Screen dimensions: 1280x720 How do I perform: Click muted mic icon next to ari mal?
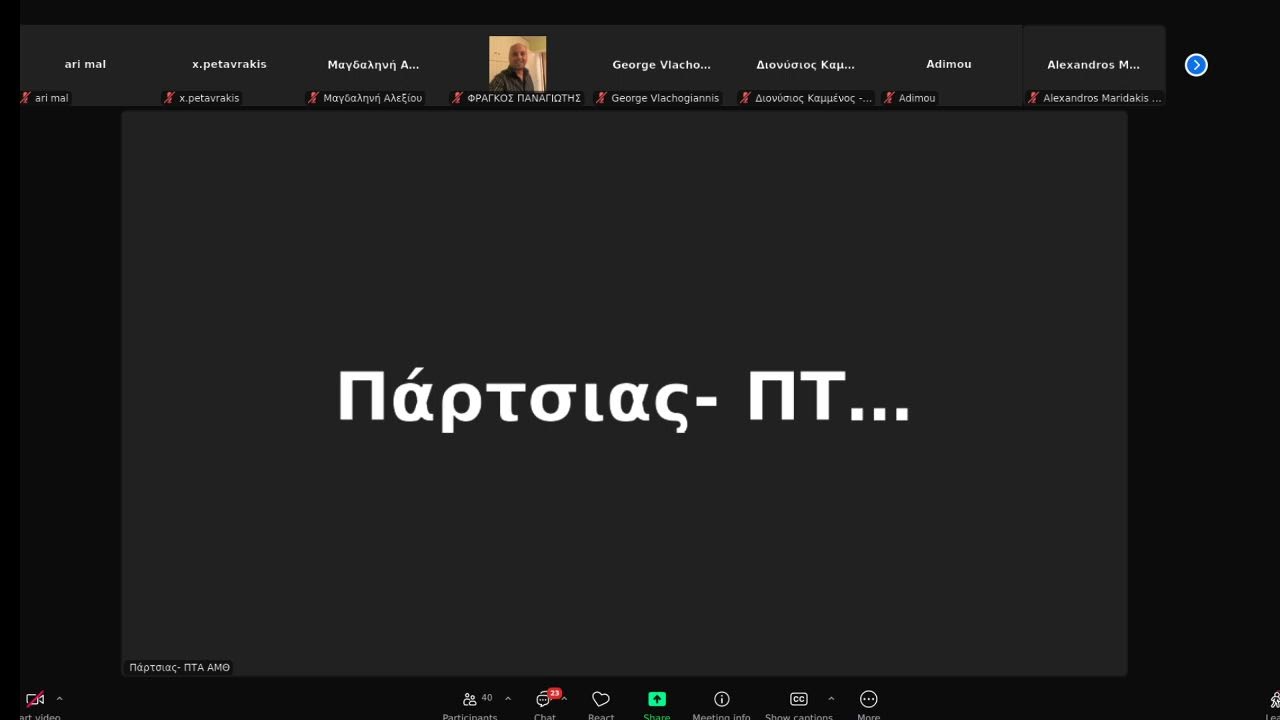(x=26, y=98)
